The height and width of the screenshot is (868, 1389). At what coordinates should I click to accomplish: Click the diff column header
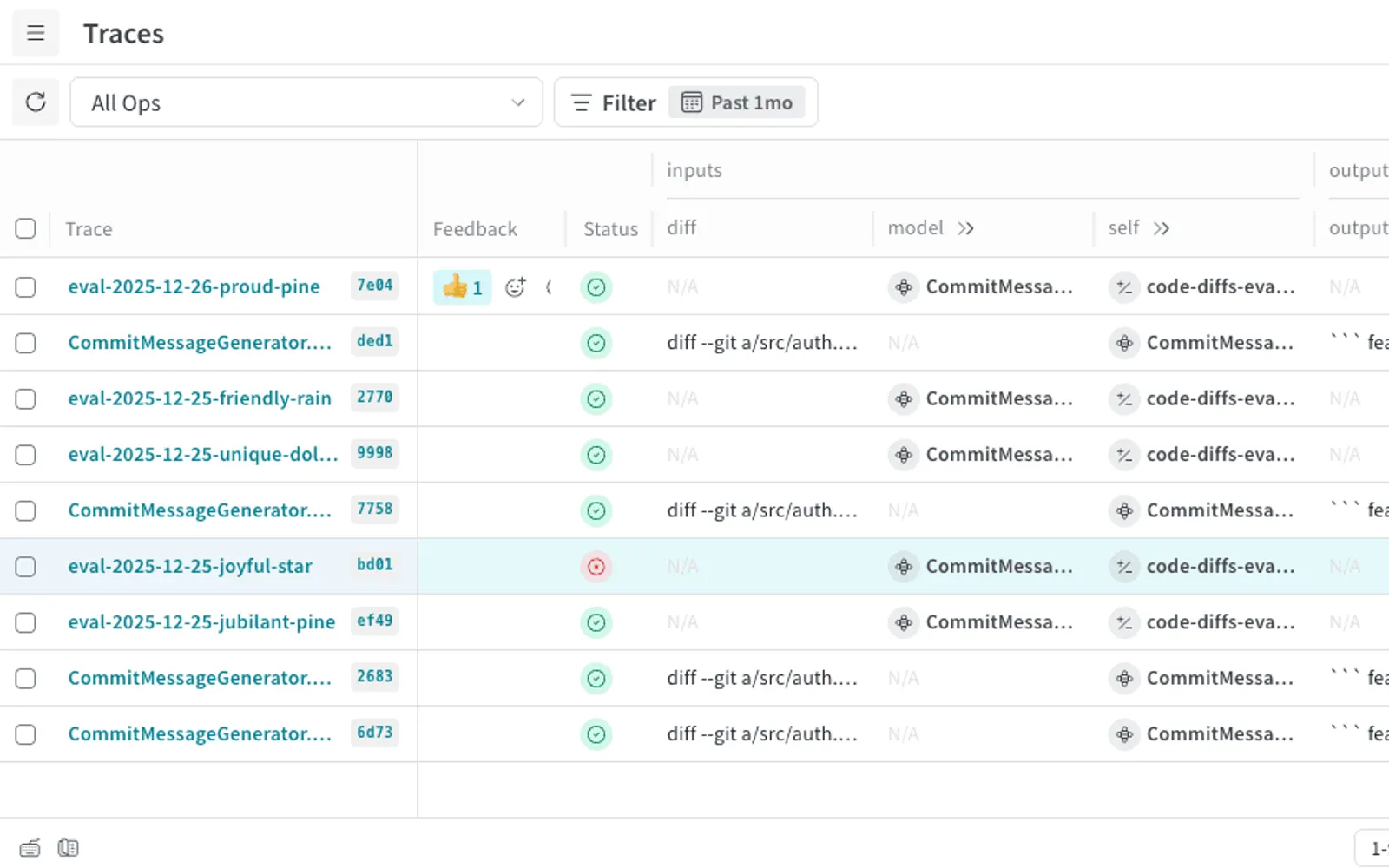coord(681,227)
